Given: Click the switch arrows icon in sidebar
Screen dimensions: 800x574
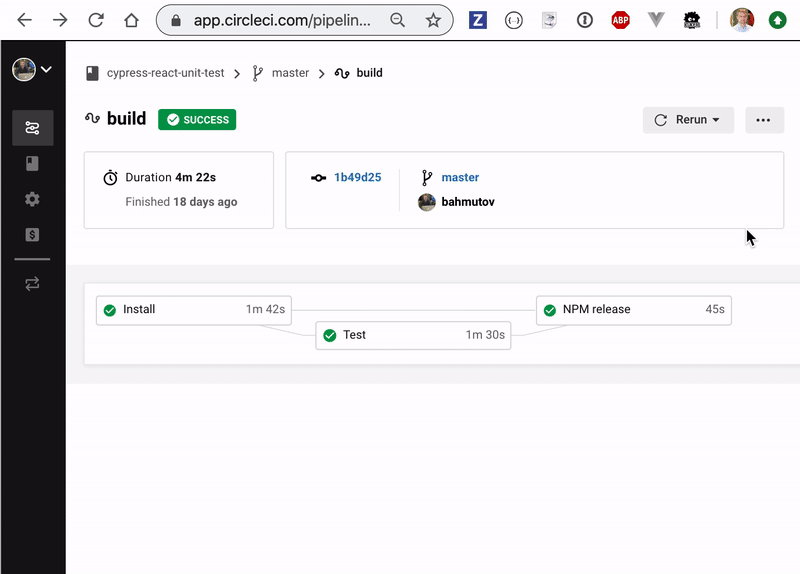Looking at the screenshot, I should (32, 284).
